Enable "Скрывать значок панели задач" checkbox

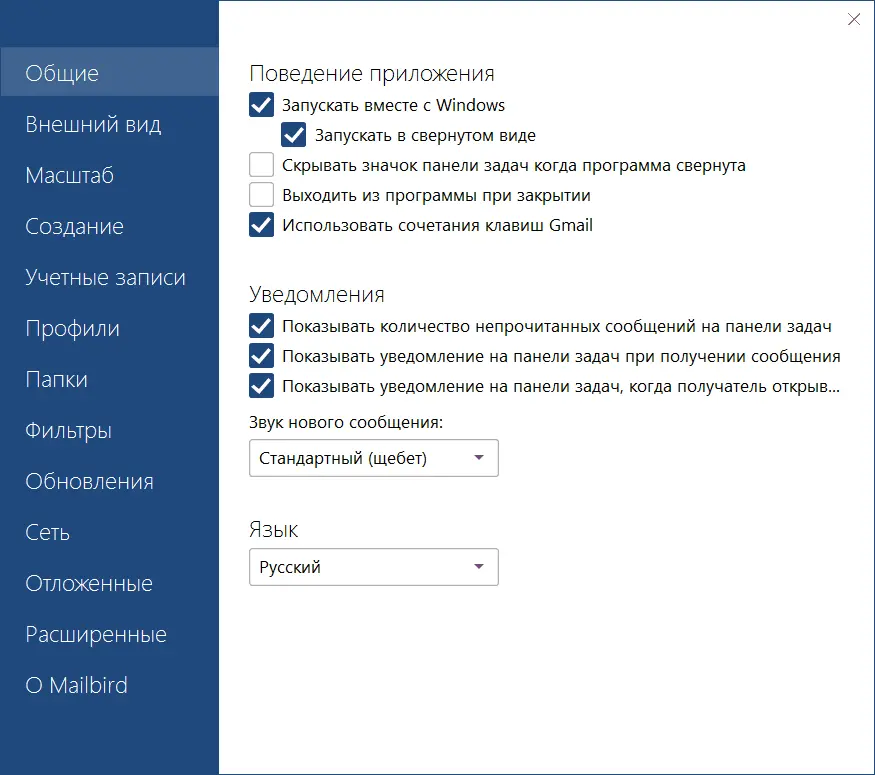[262, 165]
